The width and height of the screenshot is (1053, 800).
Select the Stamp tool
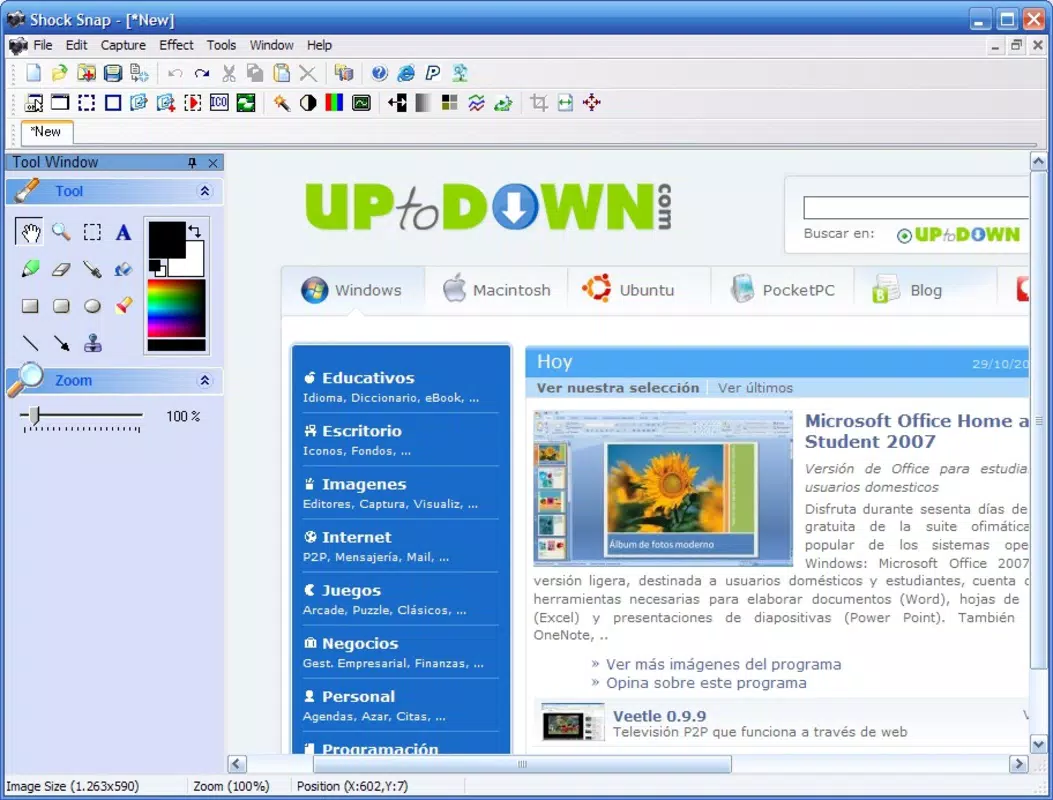(x=92, y=343)
